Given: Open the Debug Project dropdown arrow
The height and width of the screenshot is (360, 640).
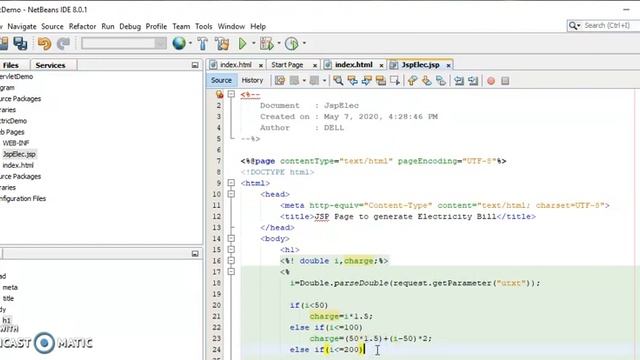Looking at the screenshot, I should coord(279,43).
